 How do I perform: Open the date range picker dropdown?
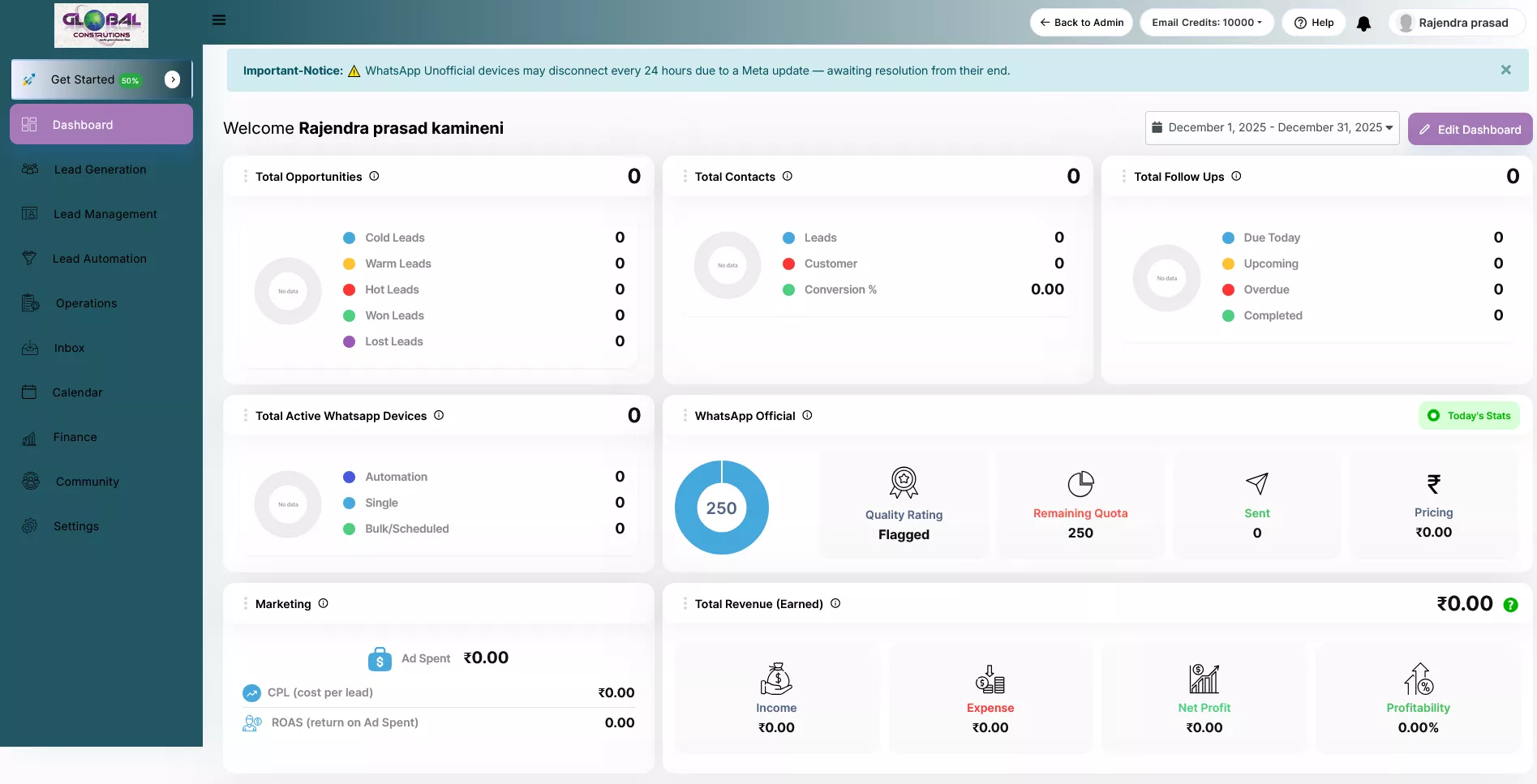tap(1272, 128)
